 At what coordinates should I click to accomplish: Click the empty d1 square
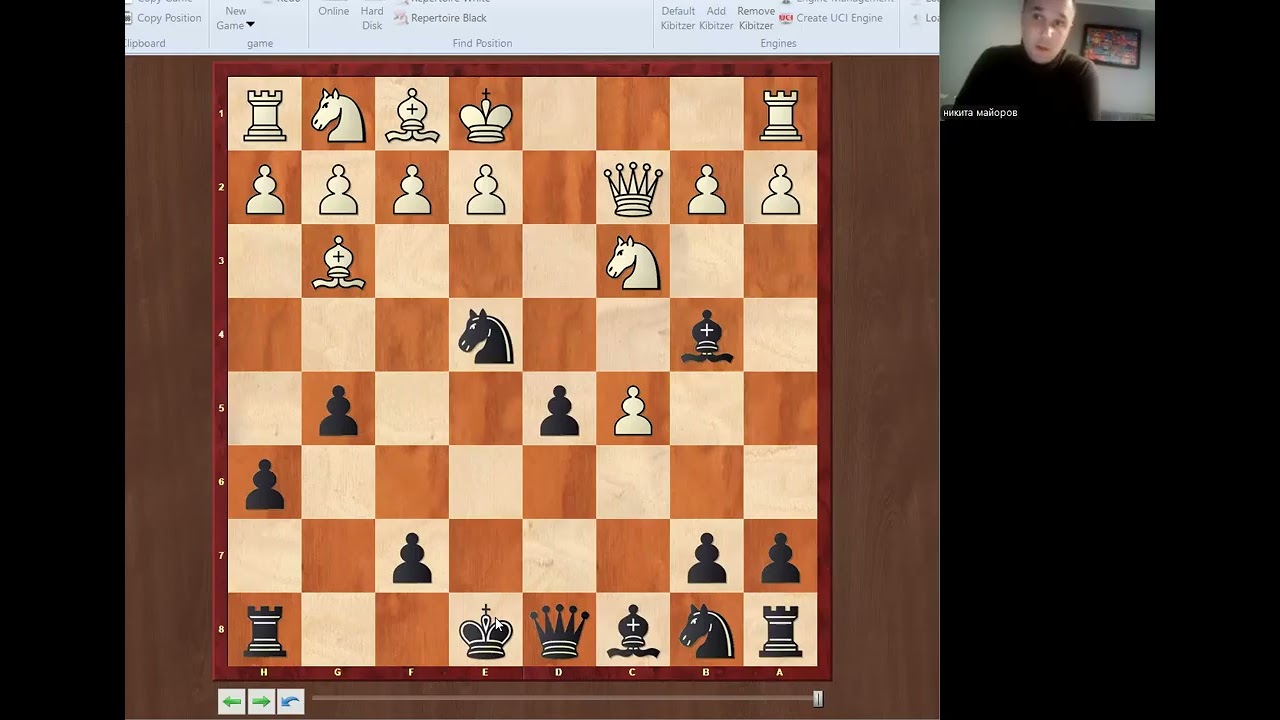pos(559,113)
